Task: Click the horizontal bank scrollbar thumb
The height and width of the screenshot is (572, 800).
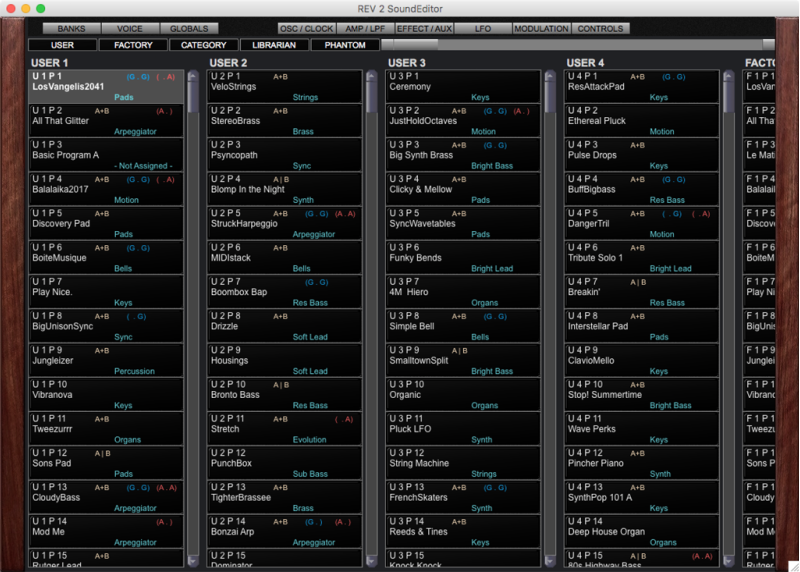Action: pyautogui.click(x=410, y=45)
